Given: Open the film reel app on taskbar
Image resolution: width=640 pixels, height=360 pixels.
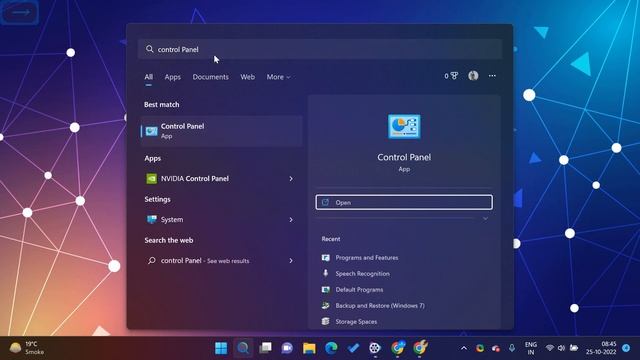Looking at the screenshot, I should coord(375,348).
